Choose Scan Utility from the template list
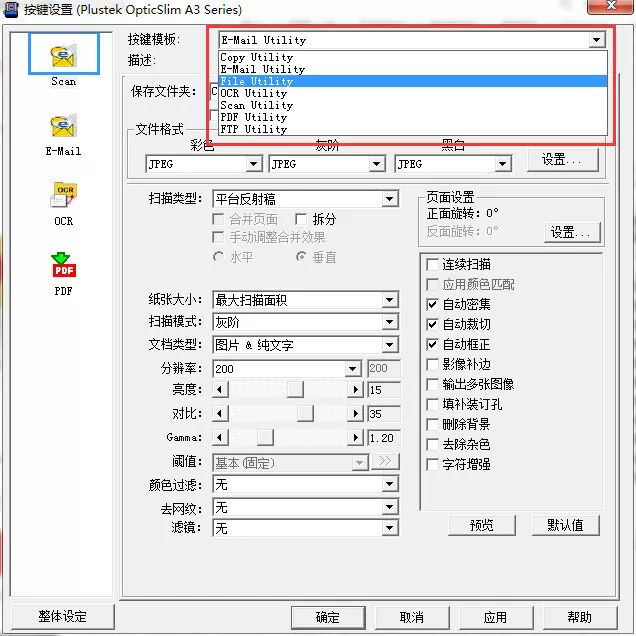Viewport: 636px width, 636px height. click(x=413, y=105)
